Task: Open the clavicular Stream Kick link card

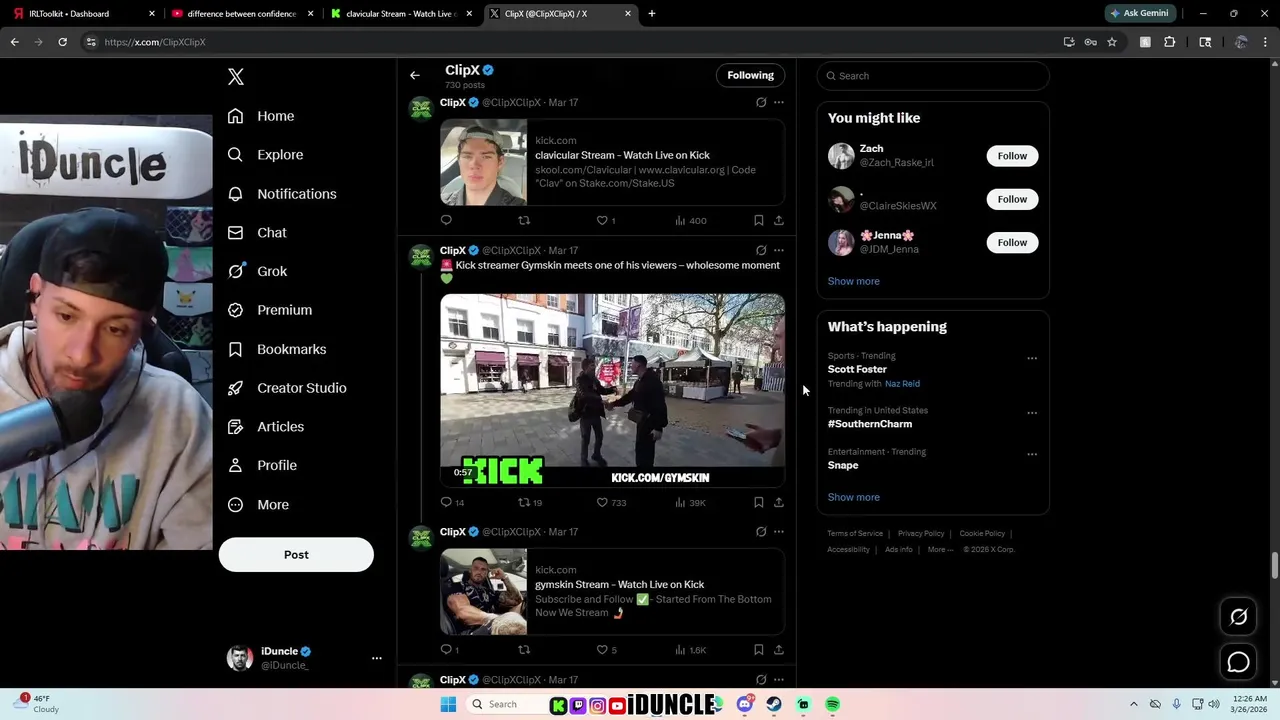Action: click(x=612, y=162)
